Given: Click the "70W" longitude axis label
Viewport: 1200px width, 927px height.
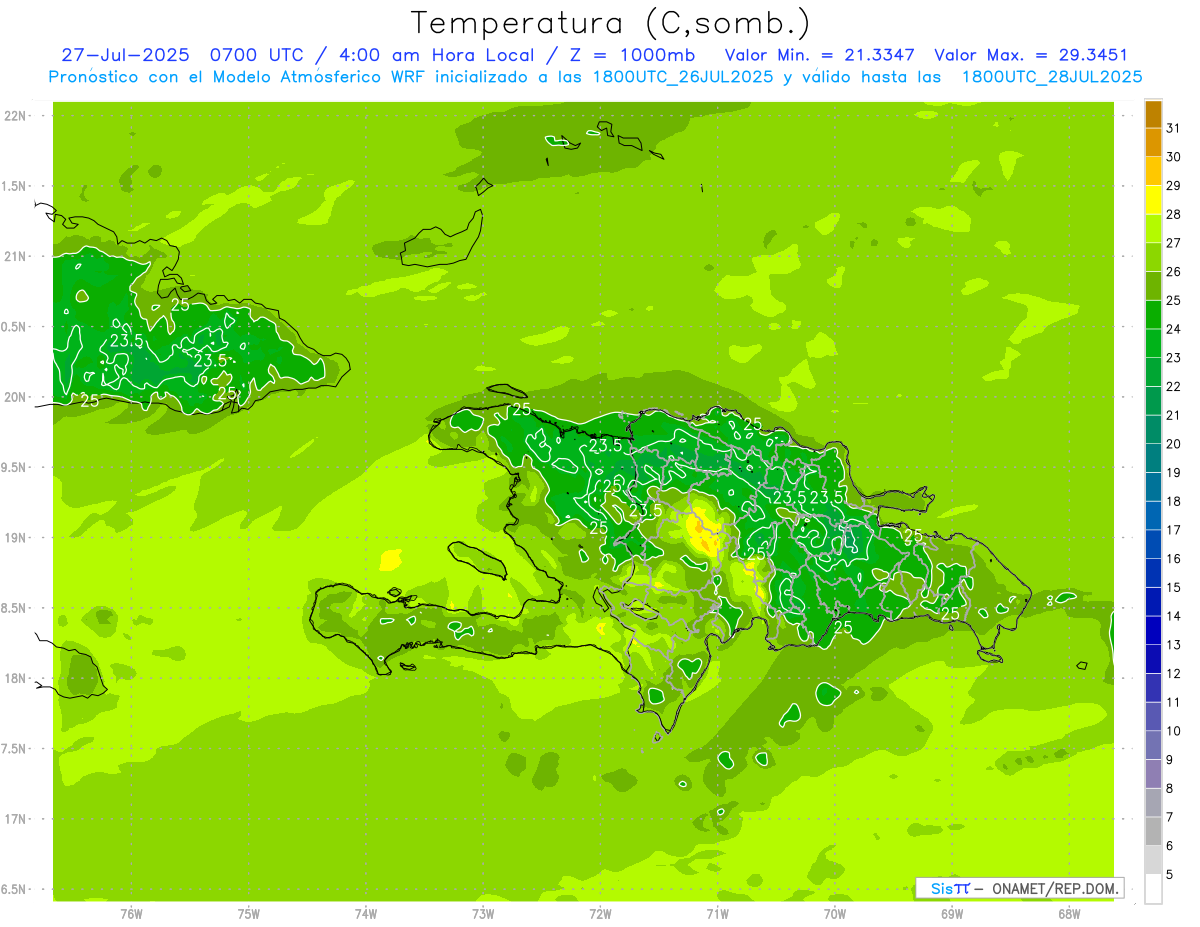Looking at the screenshot, I should coord(835,913).
